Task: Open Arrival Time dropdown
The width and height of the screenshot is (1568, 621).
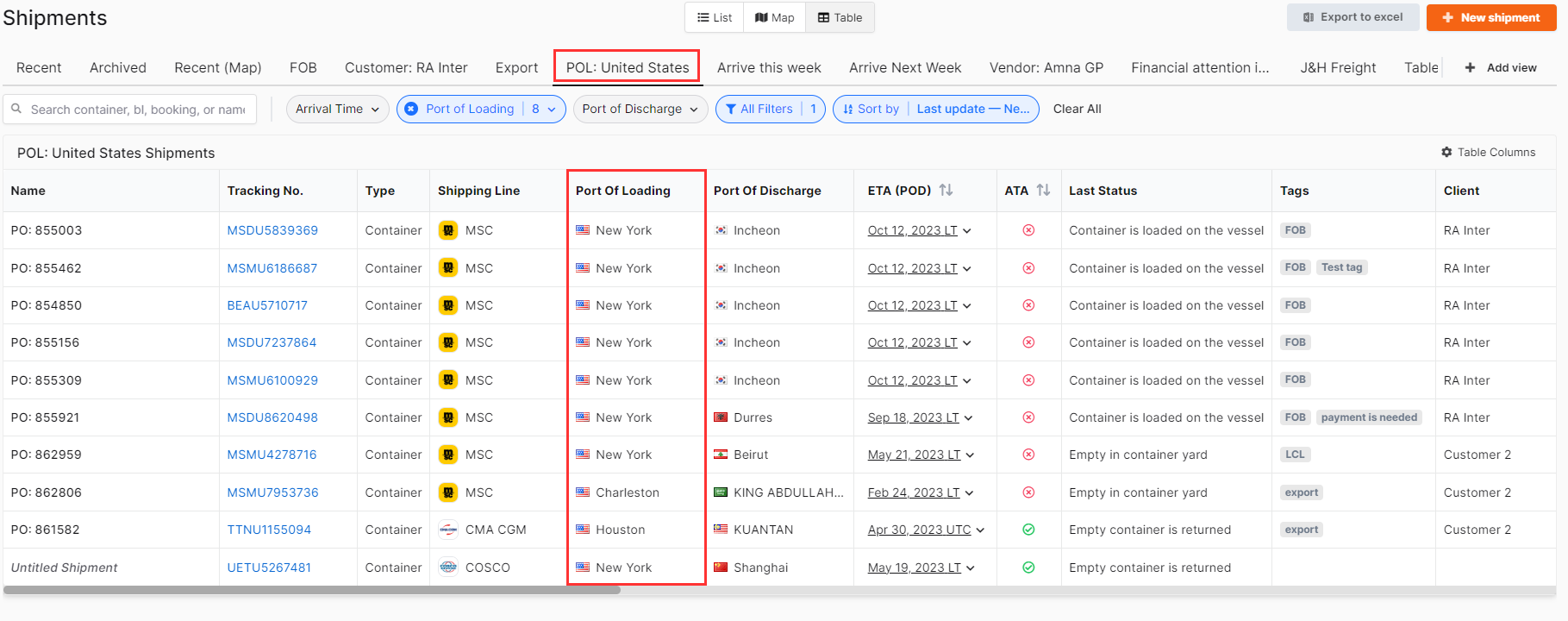Action: click(x=337, y=109)
